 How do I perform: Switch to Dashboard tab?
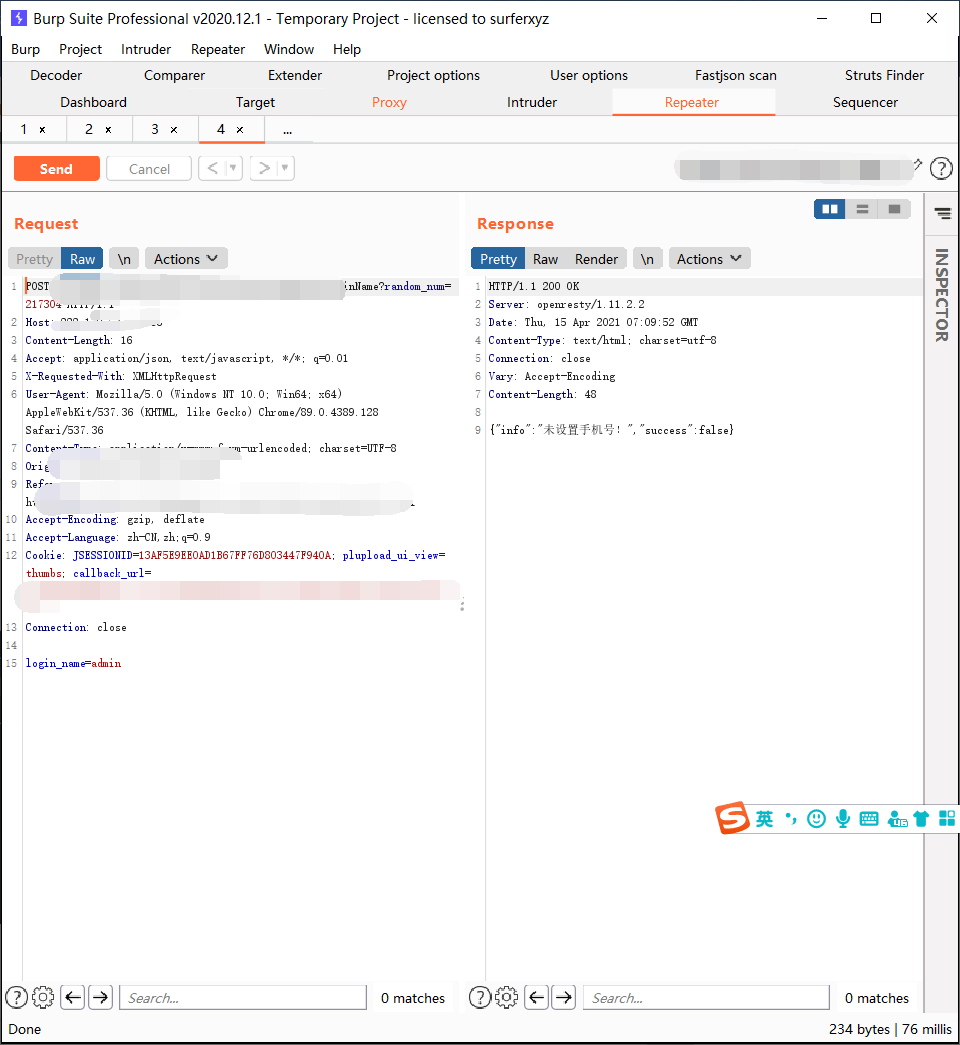[93, 102]
